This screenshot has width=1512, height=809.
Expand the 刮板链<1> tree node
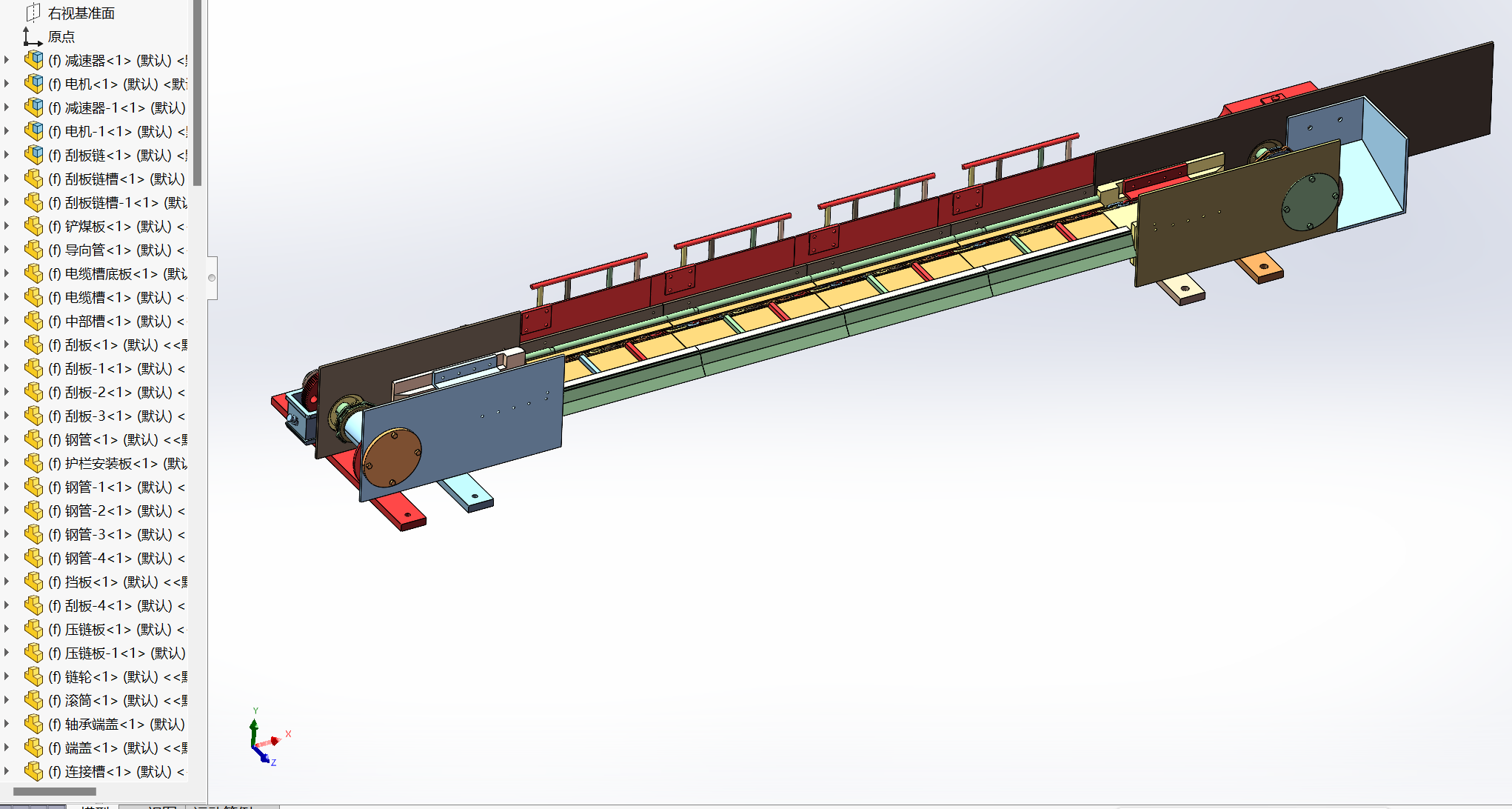click(x=7, y=155)
